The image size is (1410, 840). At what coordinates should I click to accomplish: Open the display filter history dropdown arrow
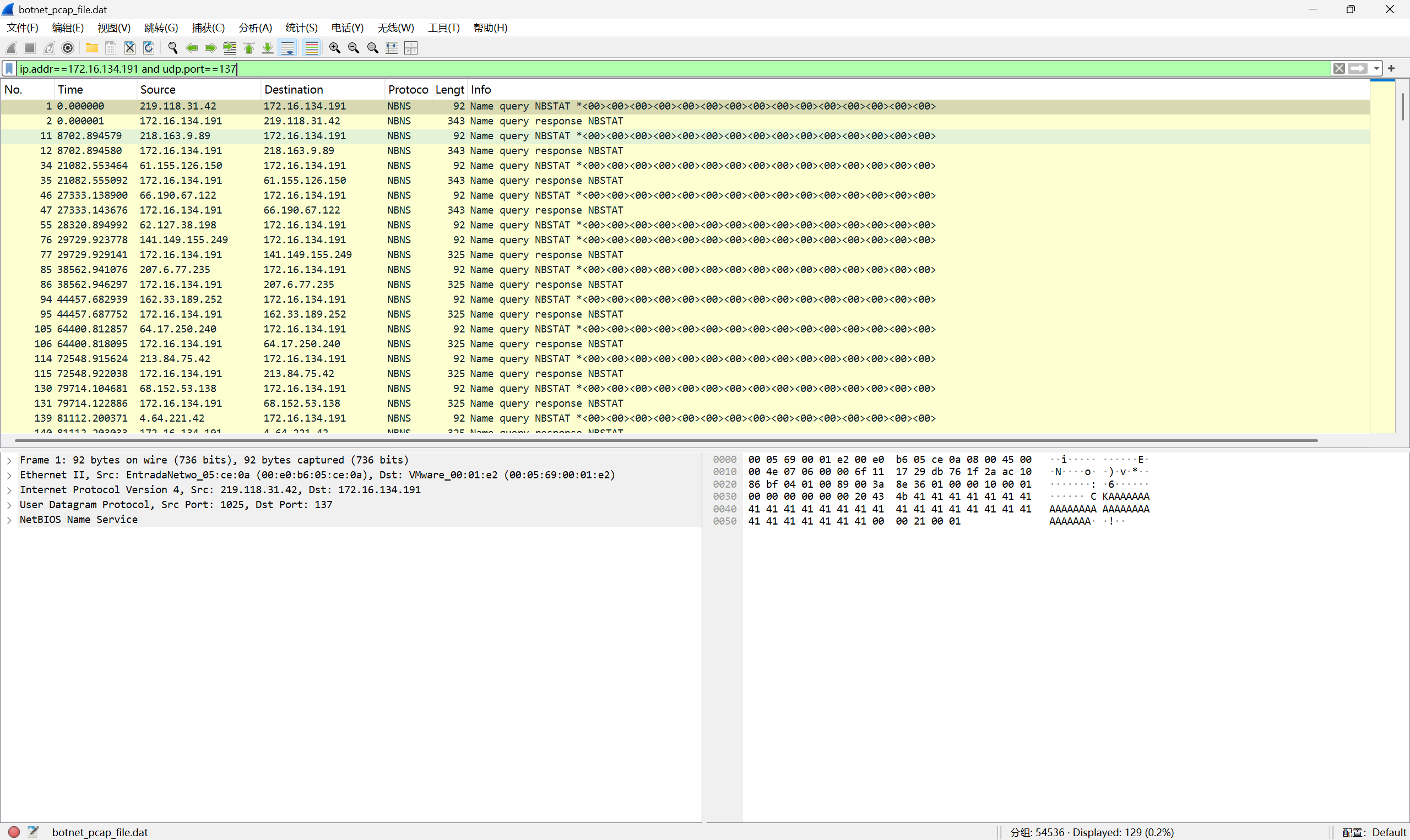pos(1376,68)
